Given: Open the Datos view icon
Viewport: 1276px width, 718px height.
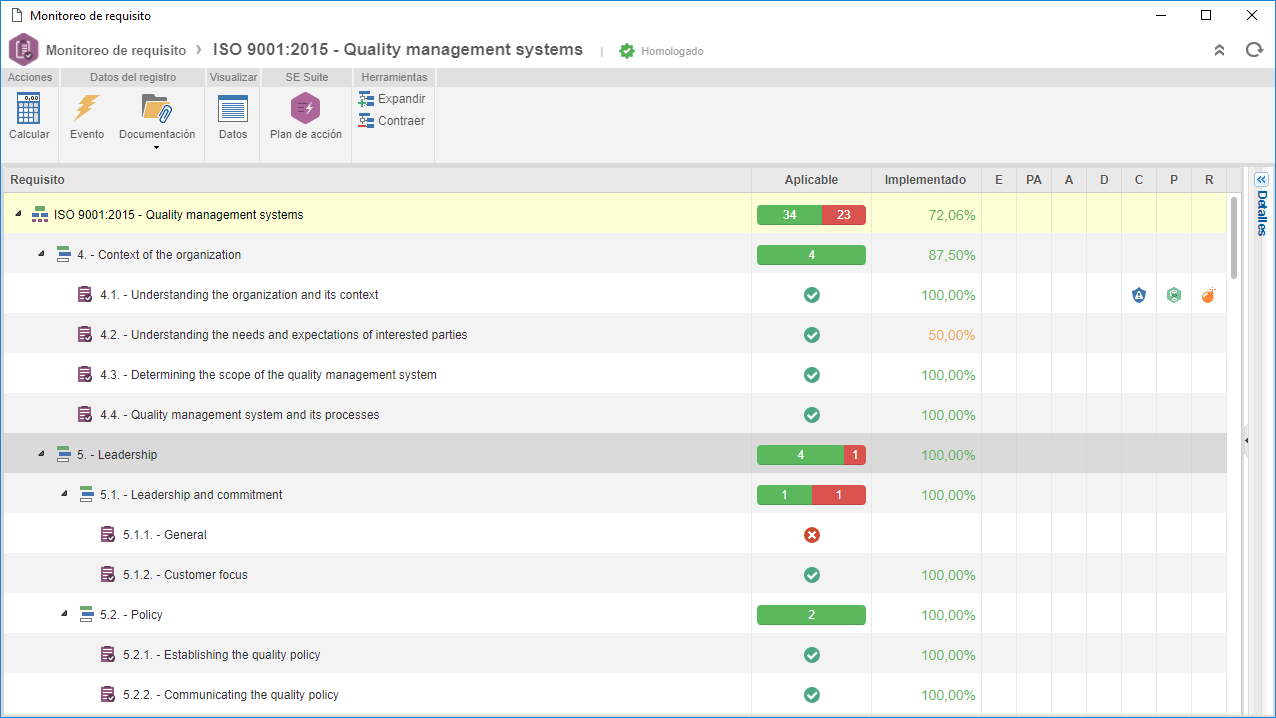Looking at the screenshot, I should (x=233, y=108).
